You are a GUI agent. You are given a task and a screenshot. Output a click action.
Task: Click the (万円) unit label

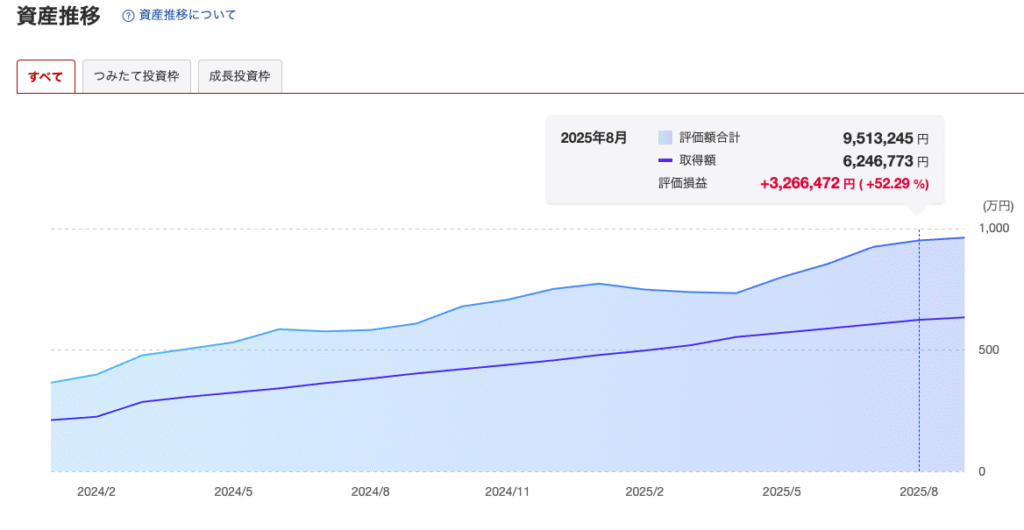(998, 206)
